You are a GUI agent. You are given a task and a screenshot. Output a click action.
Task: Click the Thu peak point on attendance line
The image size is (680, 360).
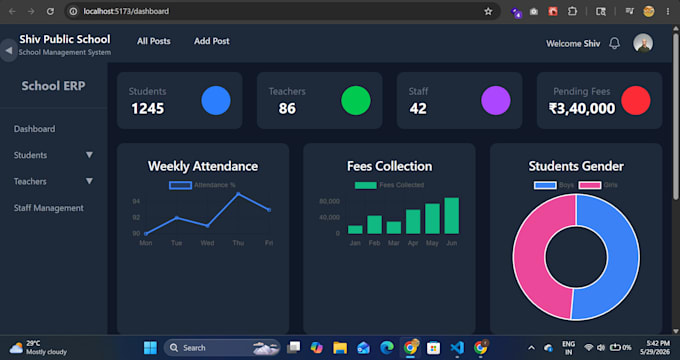(x=238, y=193)
